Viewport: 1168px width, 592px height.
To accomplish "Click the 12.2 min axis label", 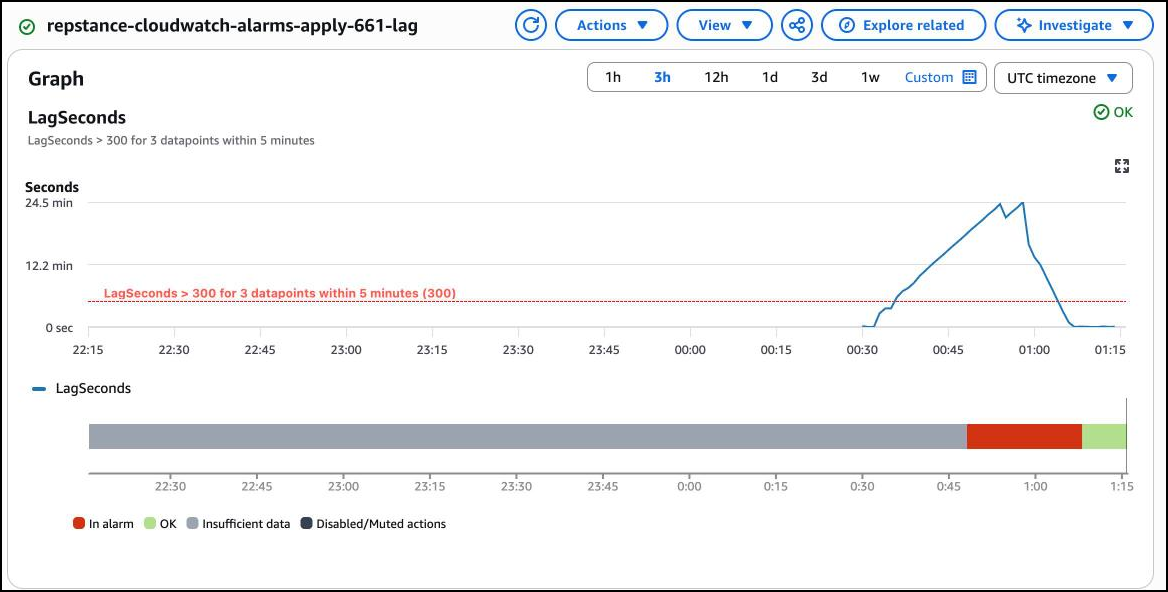I will tap(49, 265).
